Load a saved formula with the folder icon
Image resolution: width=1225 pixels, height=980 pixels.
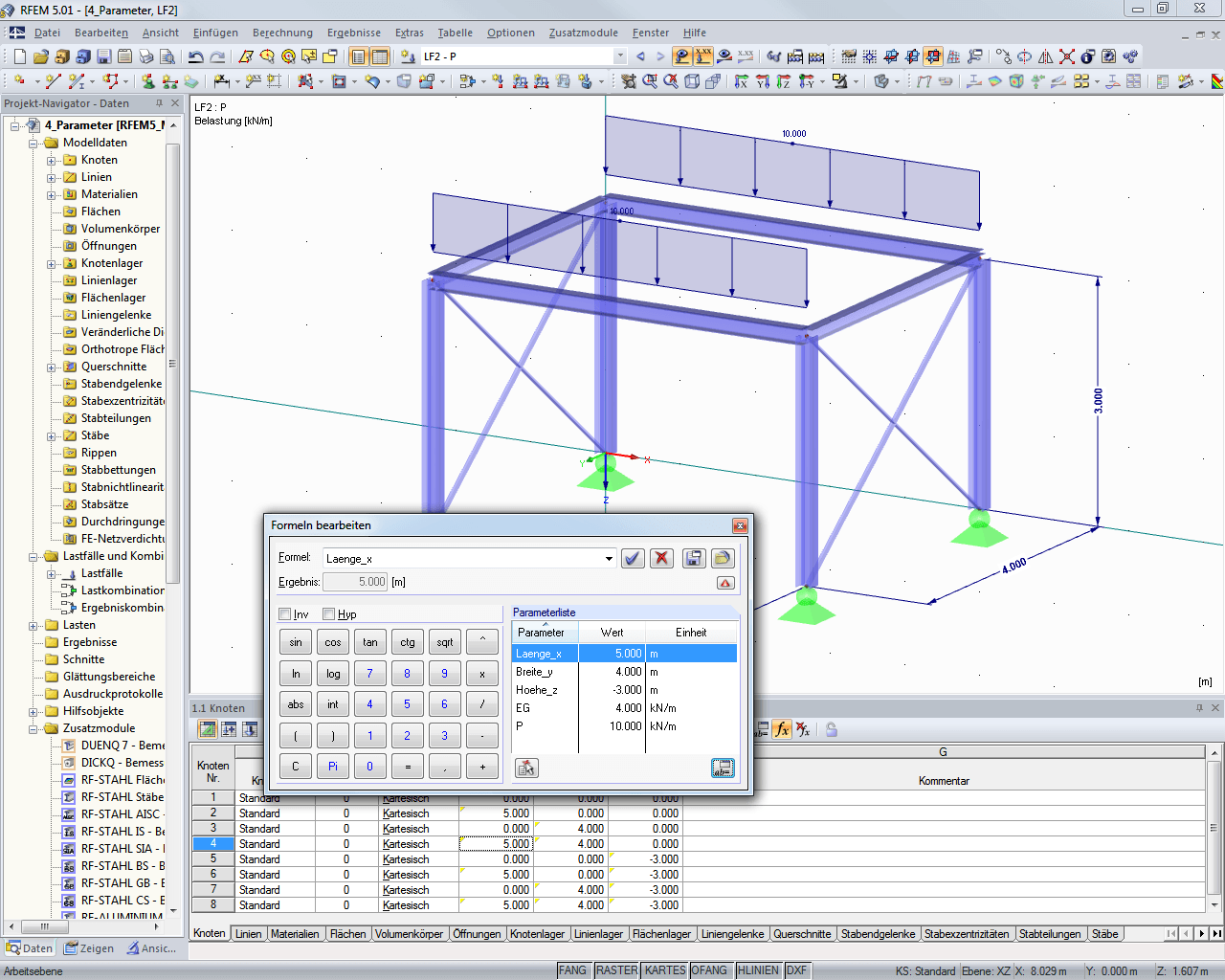[724, 558]
